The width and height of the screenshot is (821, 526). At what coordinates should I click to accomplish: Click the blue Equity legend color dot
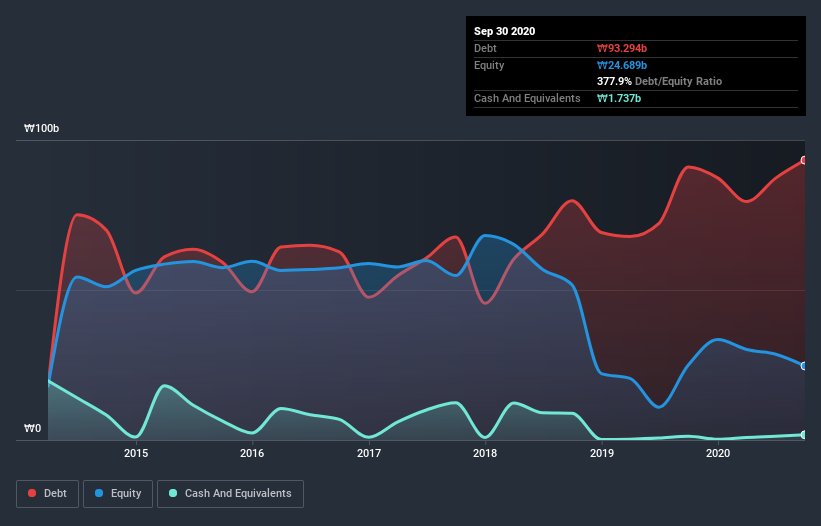99,493
